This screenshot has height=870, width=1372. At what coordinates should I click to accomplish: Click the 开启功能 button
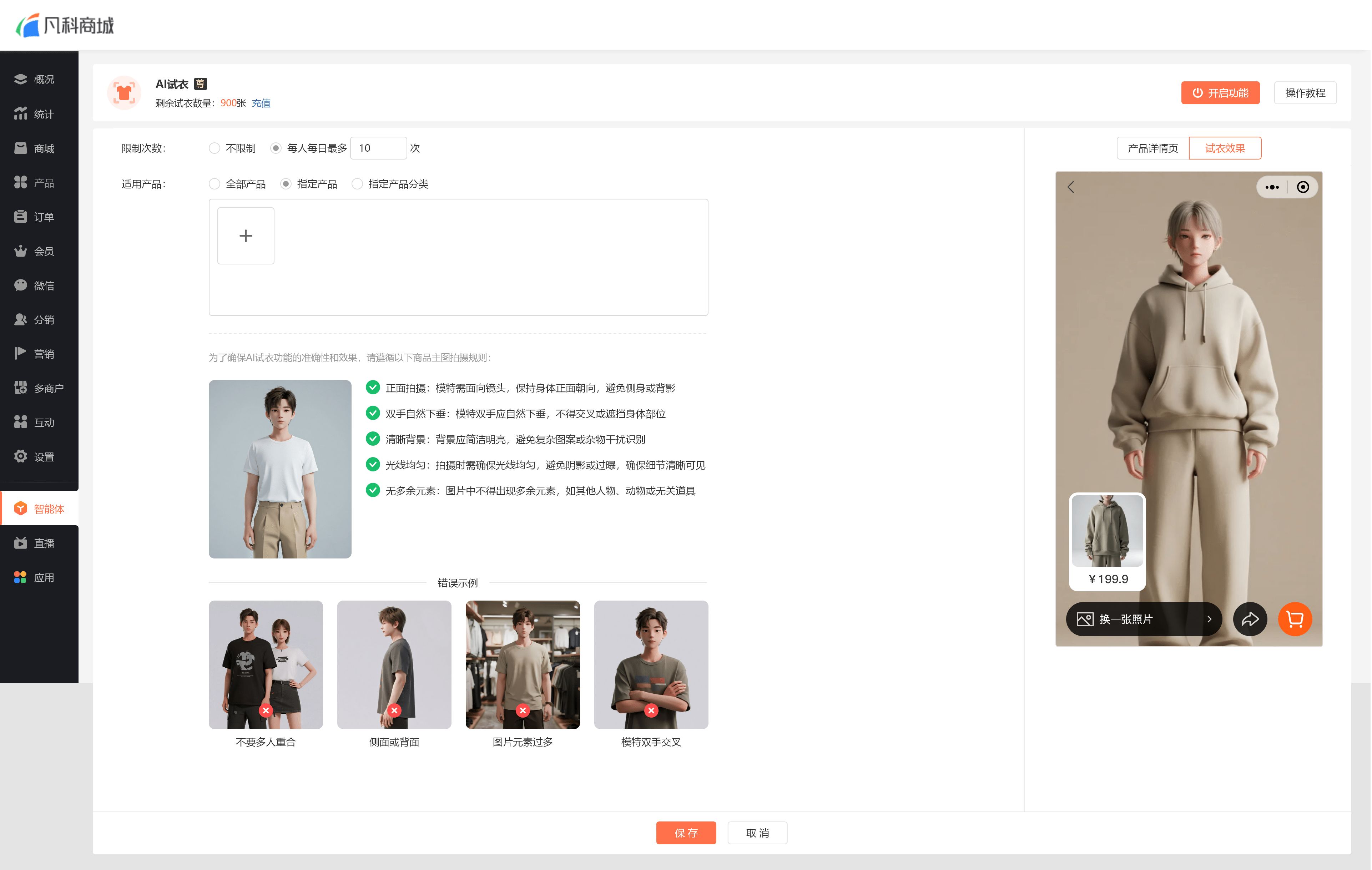click(x=1220, y=93)
